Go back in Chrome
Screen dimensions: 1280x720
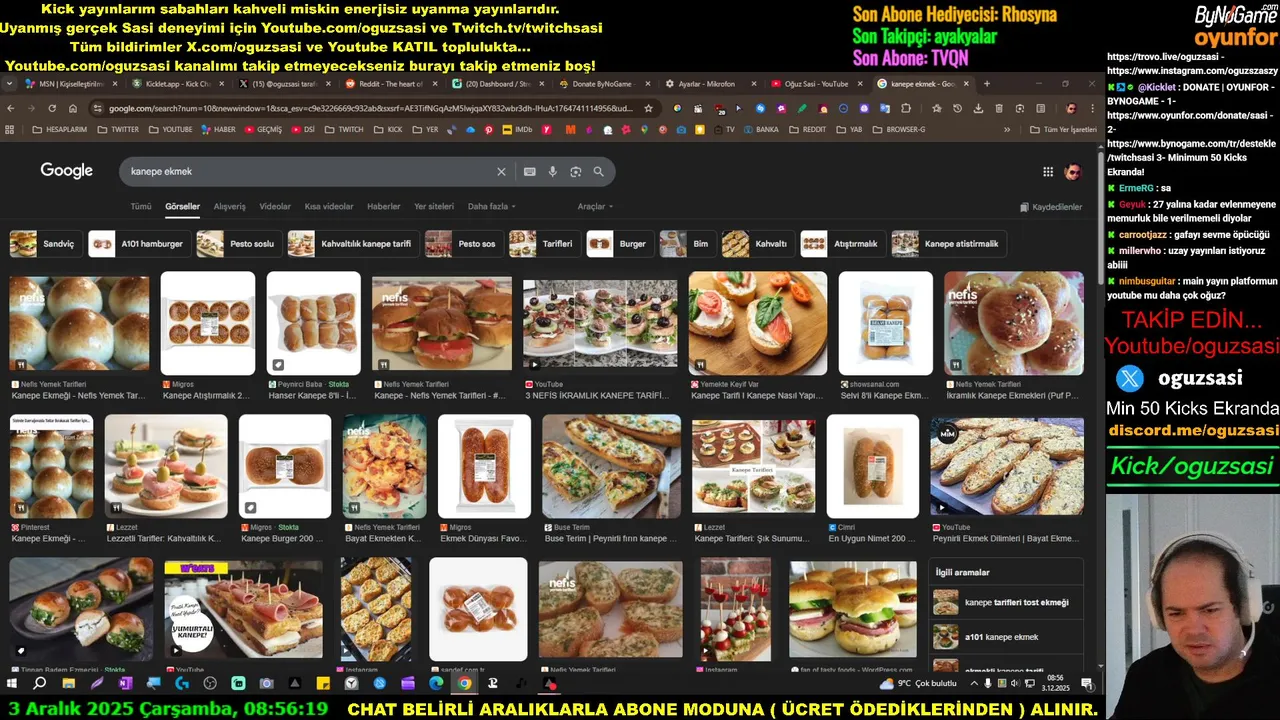click(11, 108)
